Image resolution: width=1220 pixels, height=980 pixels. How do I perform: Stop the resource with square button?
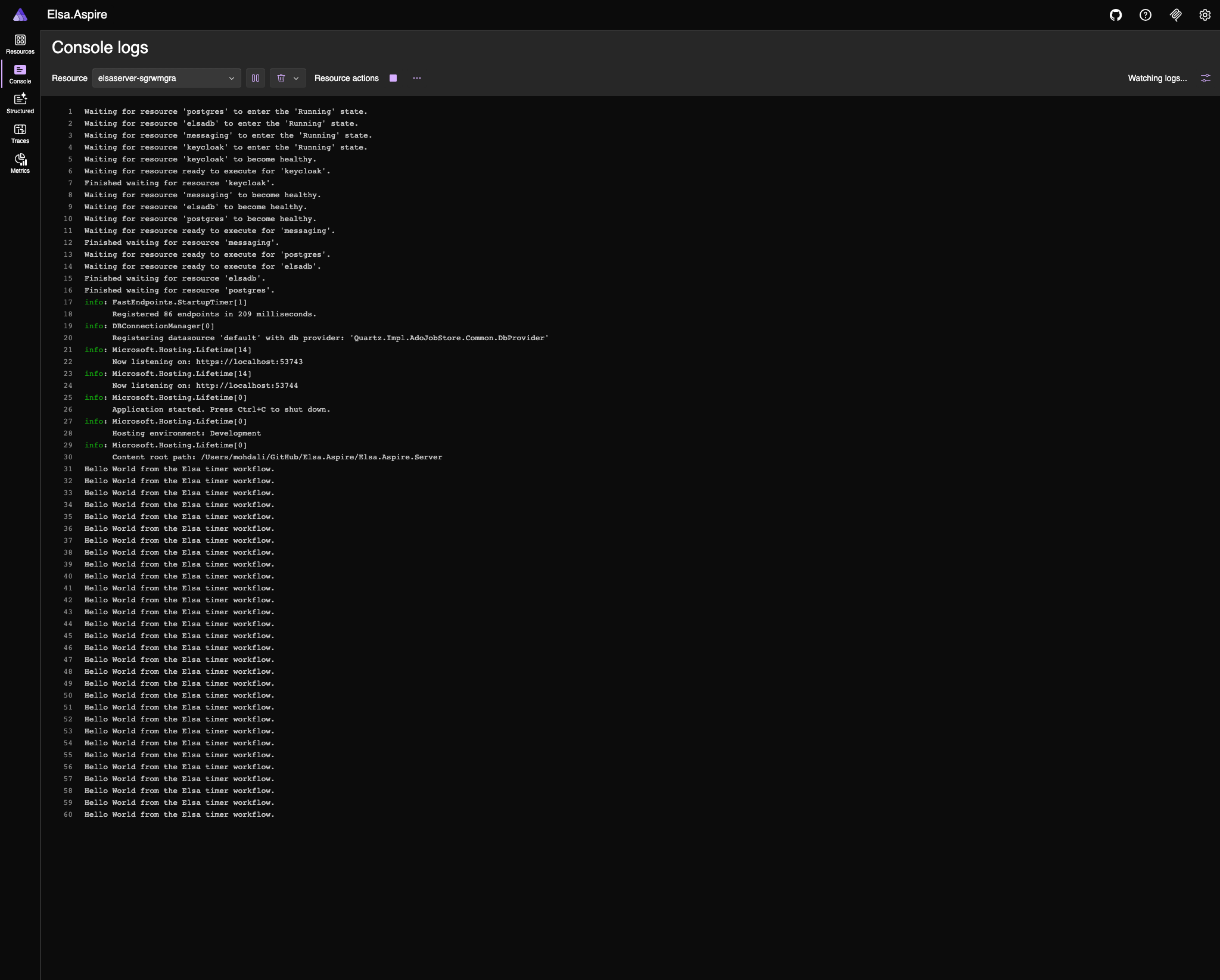click(393, 78)
